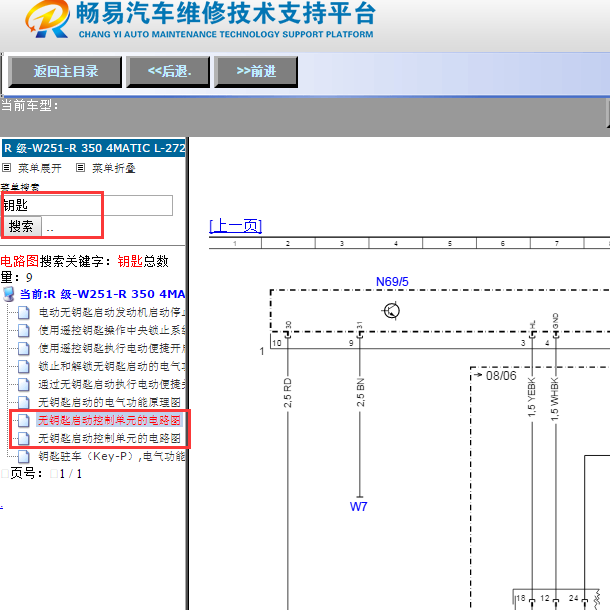This screenshot has height=610, width=610.
Task: Click the 08/06 reference label in diagram
Action: (501, 376)
